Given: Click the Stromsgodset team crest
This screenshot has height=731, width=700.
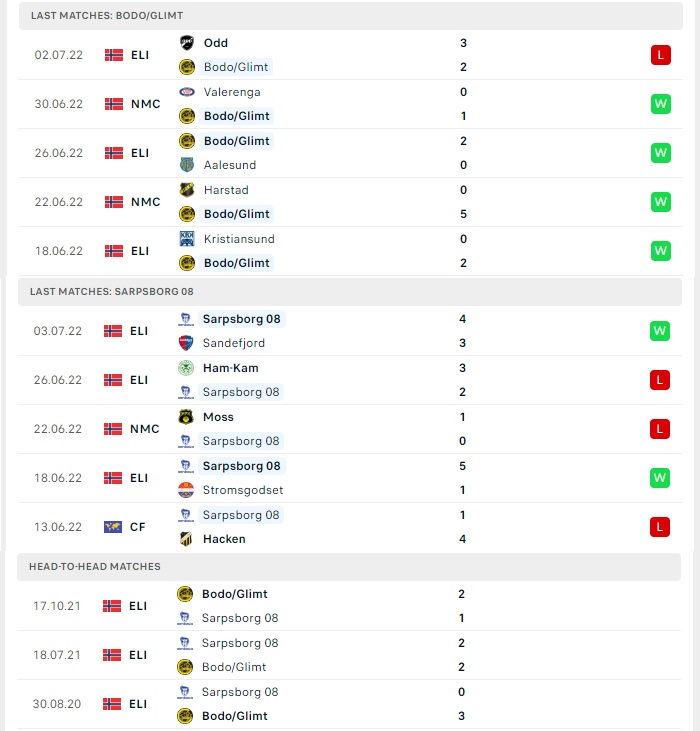Looking at the screenshot, I should 186,490.
